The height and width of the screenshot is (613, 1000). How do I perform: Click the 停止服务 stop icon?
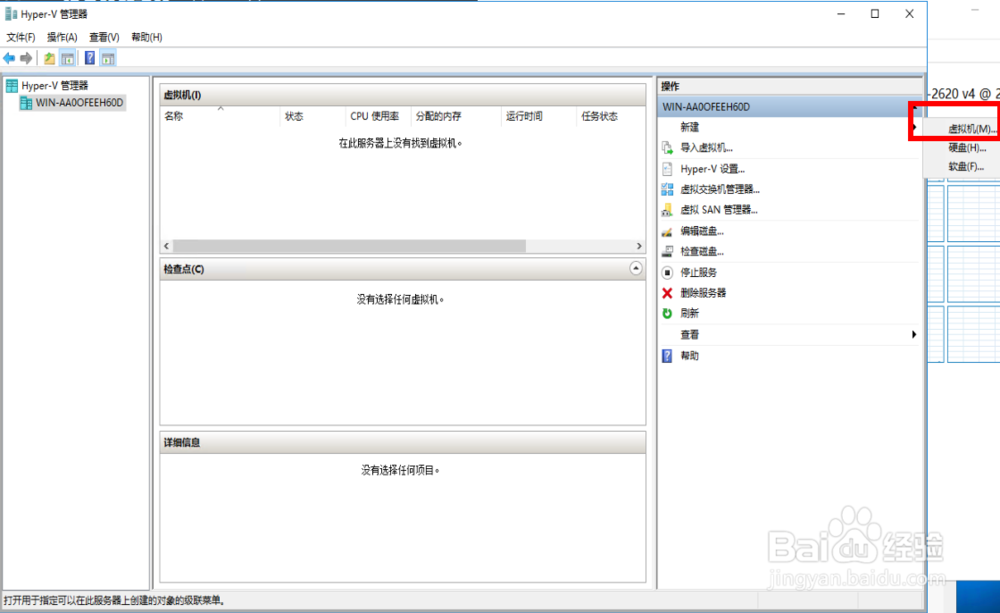(x=667, y=272)
